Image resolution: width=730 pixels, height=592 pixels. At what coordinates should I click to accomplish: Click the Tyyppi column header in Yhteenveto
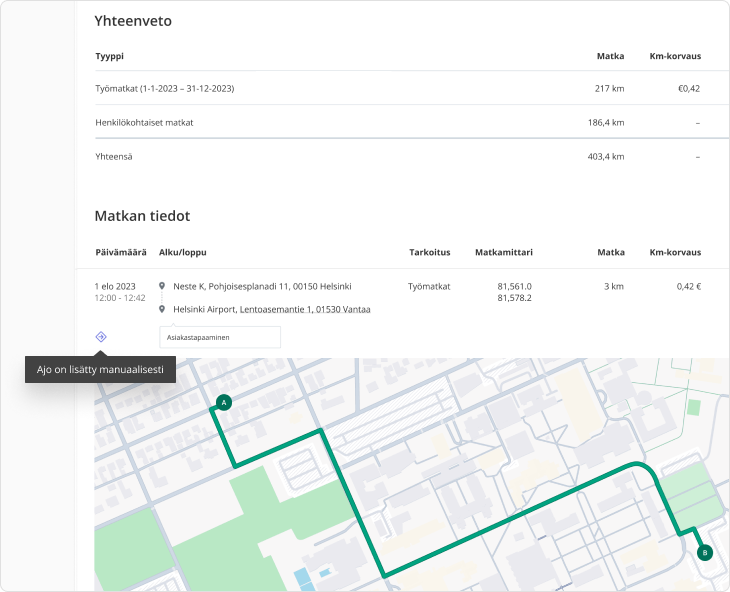pos(109,56)
